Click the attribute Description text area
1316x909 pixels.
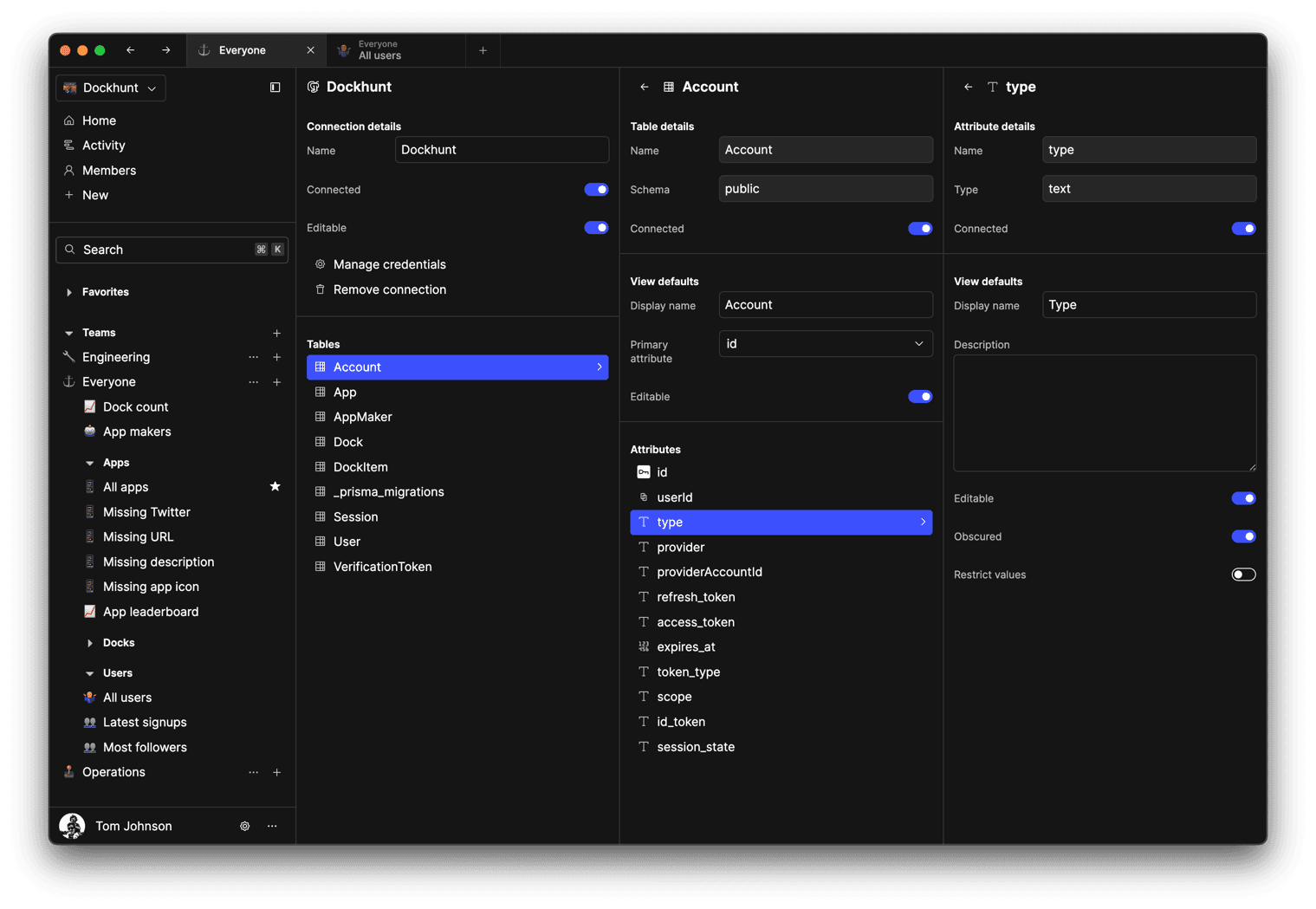1105,413
